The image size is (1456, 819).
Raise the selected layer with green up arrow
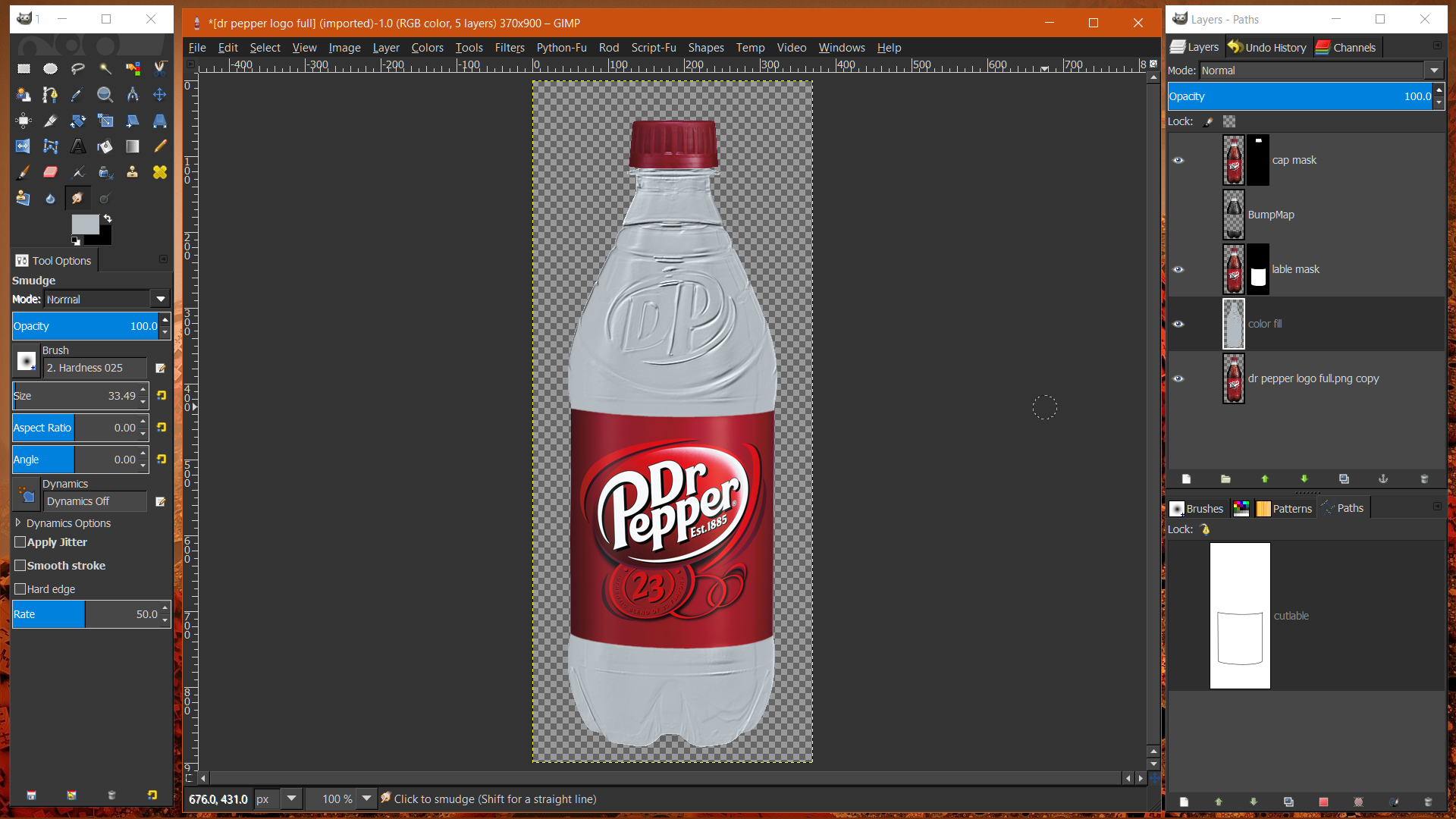point(1265,479)
